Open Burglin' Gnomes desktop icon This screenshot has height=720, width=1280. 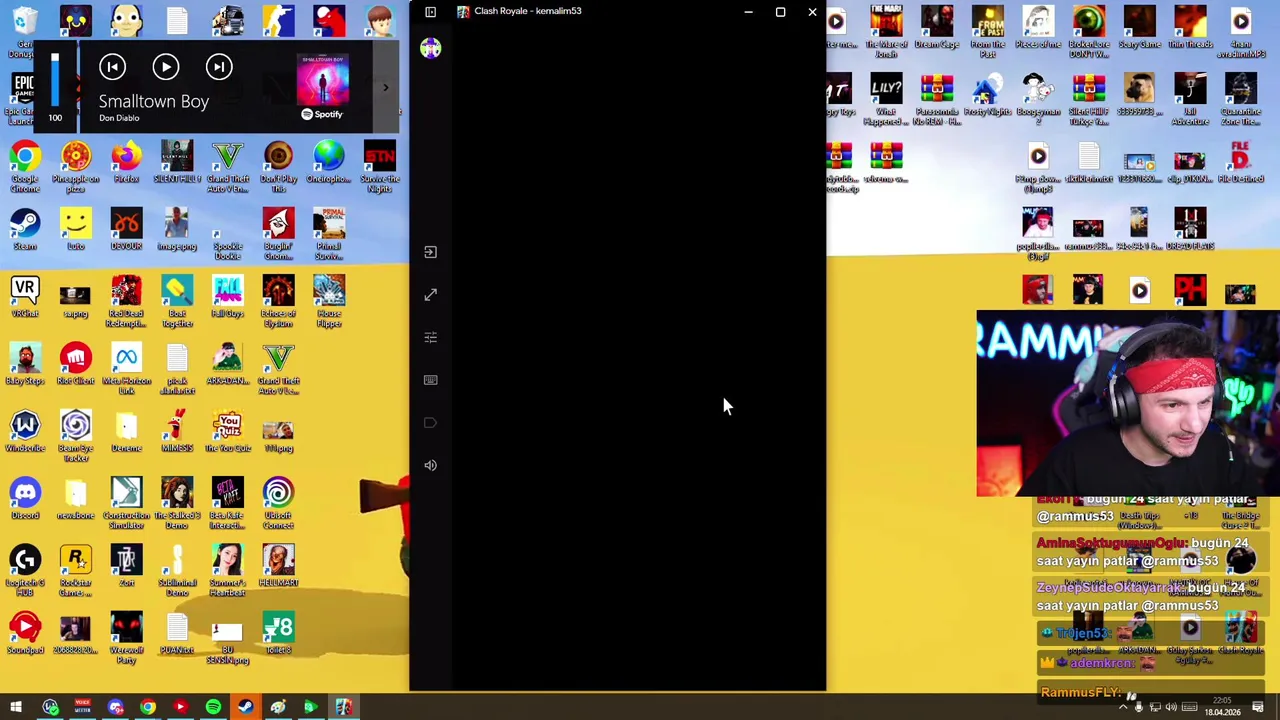coord(278,234)
